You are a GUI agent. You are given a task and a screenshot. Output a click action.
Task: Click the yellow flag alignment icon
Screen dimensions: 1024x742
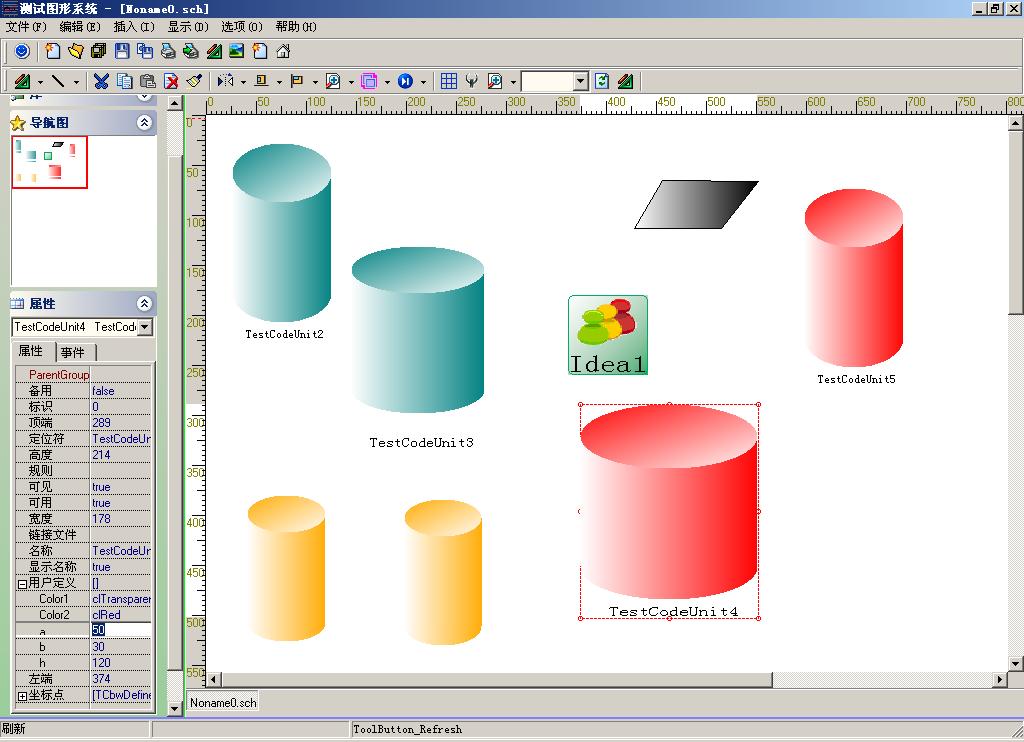[297, 81]
